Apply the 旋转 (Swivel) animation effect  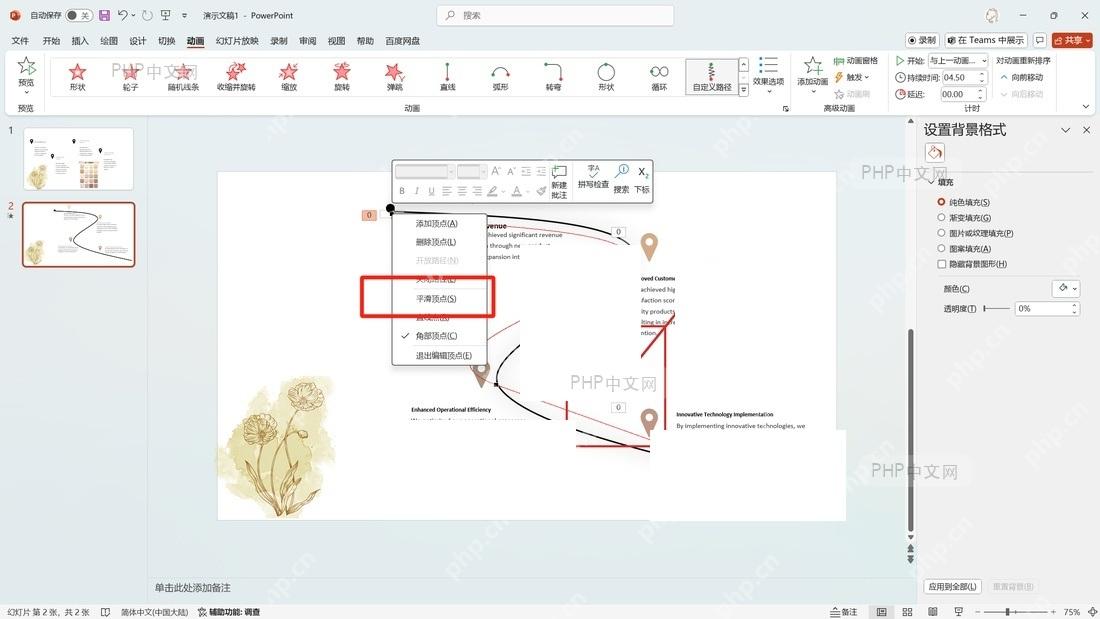[x=342, y=76]
